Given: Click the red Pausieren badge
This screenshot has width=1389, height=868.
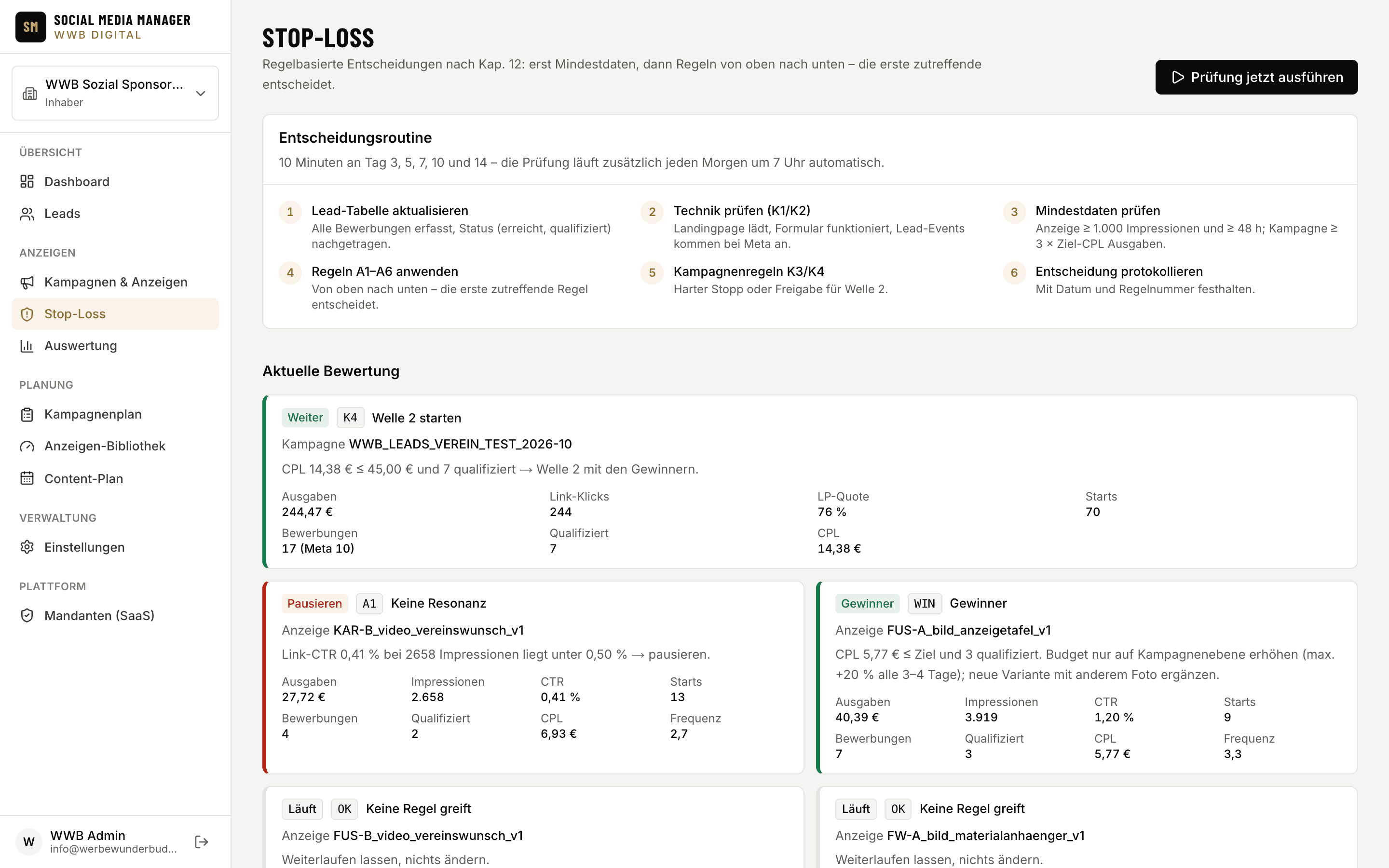Looking at the screenshot, I should click(314, 603).
